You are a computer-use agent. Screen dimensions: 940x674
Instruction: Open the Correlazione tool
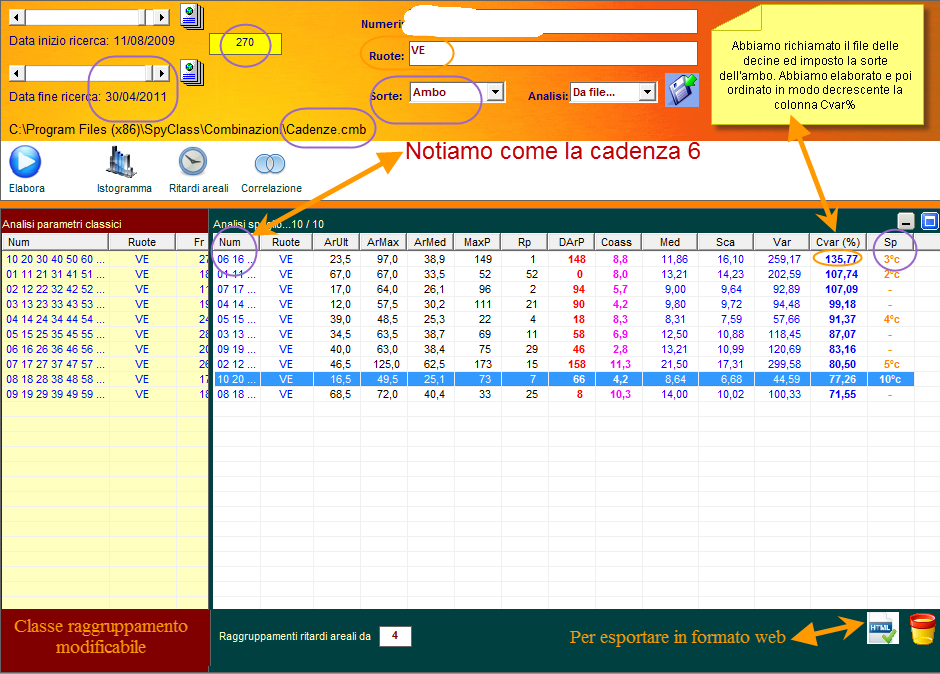pyautogui.click(x=270, y=163)
